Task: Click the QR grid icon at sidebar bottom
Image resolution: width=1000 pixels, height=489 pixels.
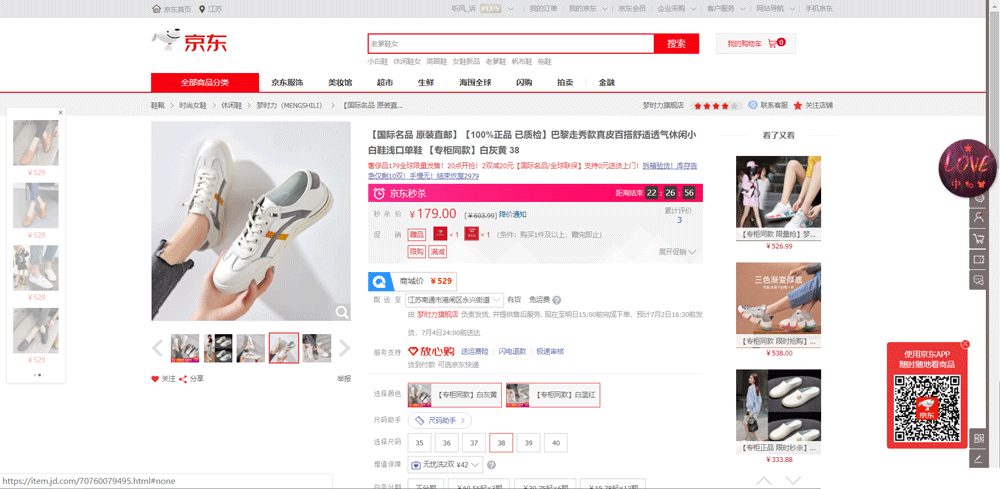Action: pyautogui.click(x=978, y=438)
